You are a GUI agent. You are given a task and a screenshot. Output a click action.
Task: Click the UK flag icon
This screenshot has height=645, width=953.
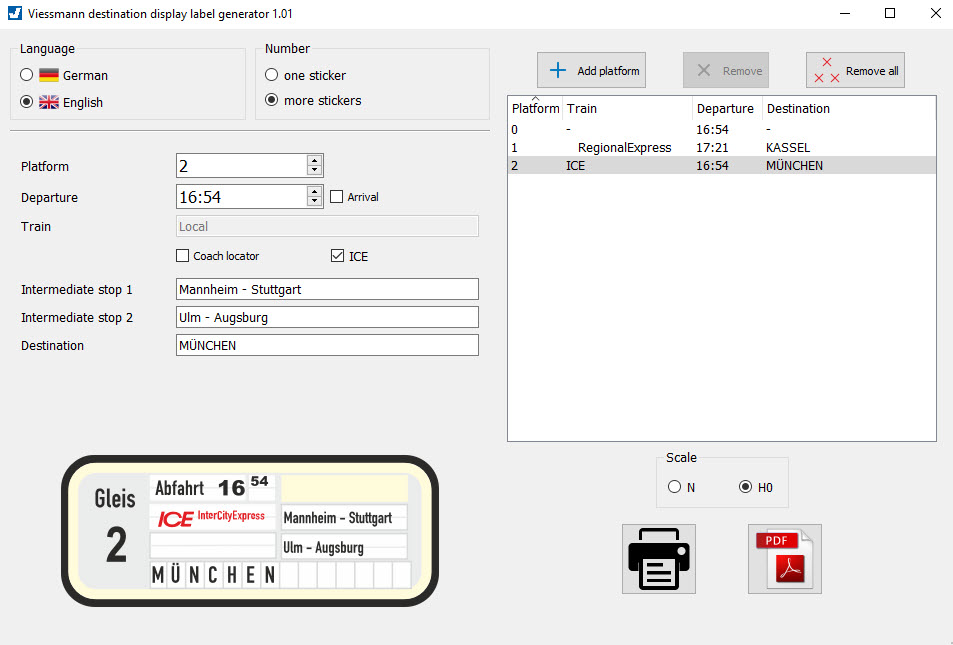click(49, 102)
